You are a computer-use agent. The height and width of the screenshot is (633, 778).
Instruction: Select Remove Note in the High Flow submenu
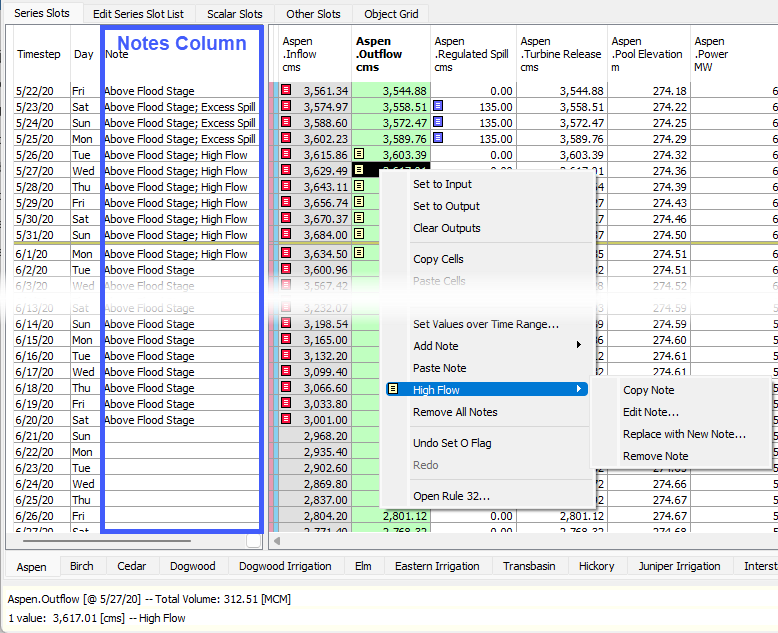655,456
